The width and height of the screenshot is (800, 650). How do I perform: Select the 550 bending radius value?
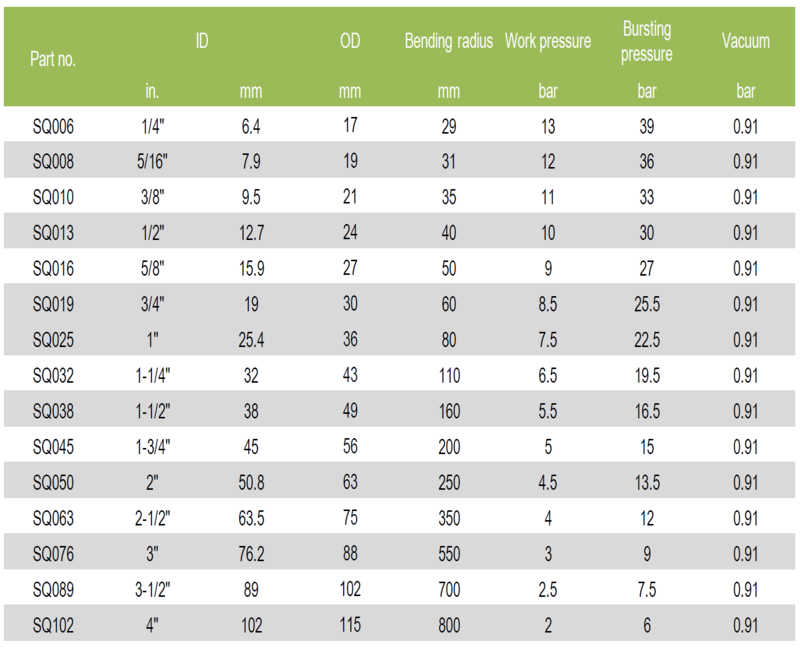(448, 554)
